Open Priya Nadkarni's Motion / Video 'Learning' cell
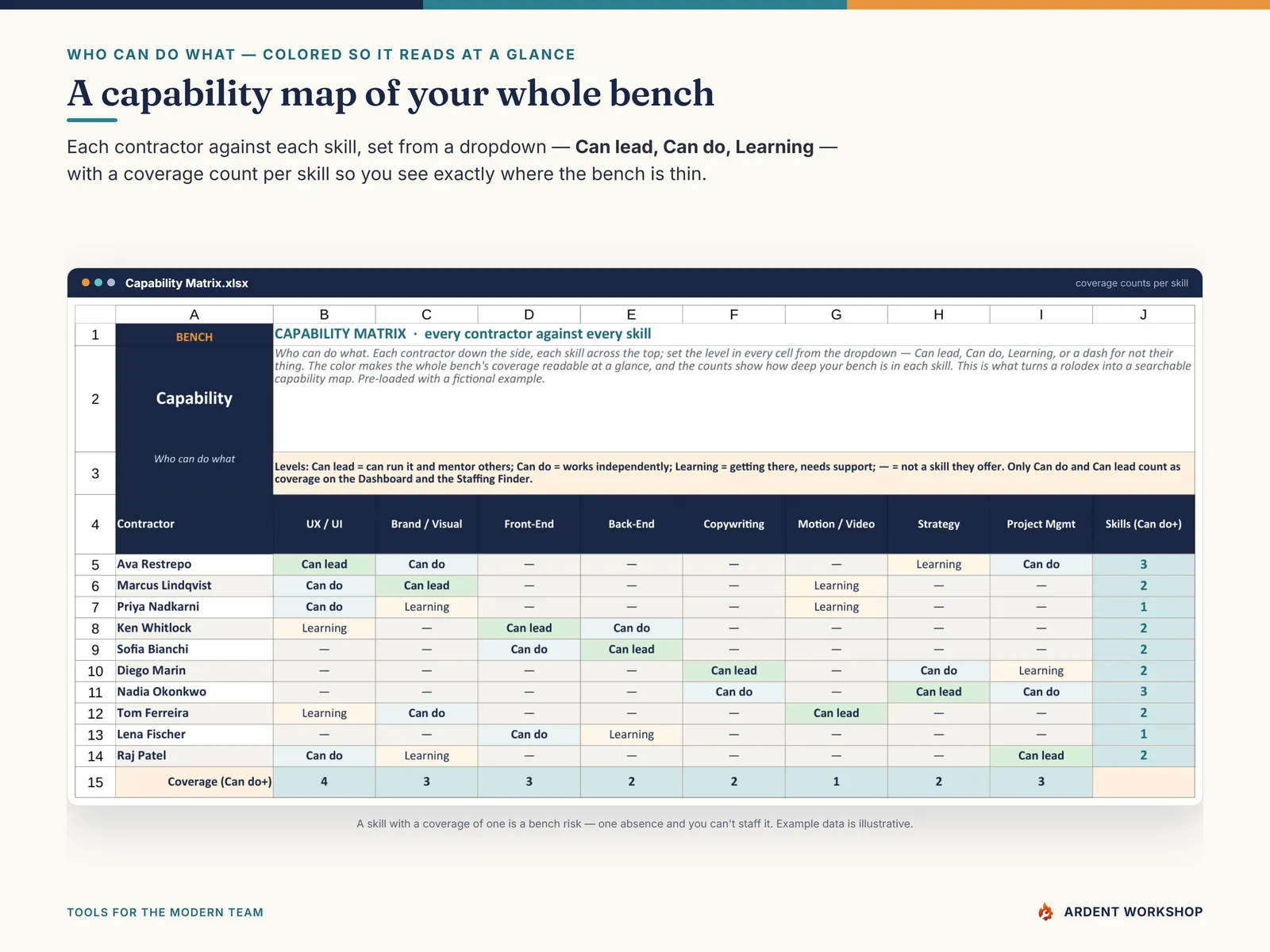The image size is (1270, 952). (836, 607)
